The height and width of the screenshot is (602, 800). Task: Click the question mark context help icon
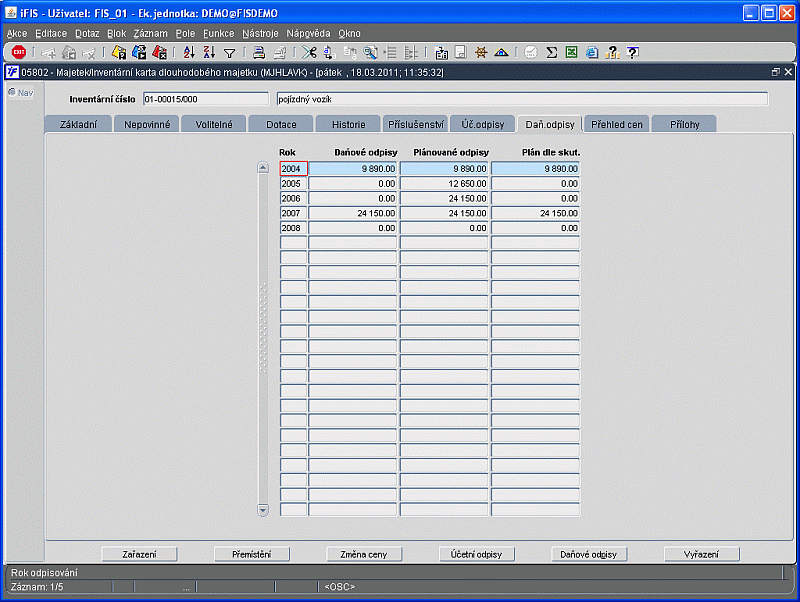(x=633, y=52)
